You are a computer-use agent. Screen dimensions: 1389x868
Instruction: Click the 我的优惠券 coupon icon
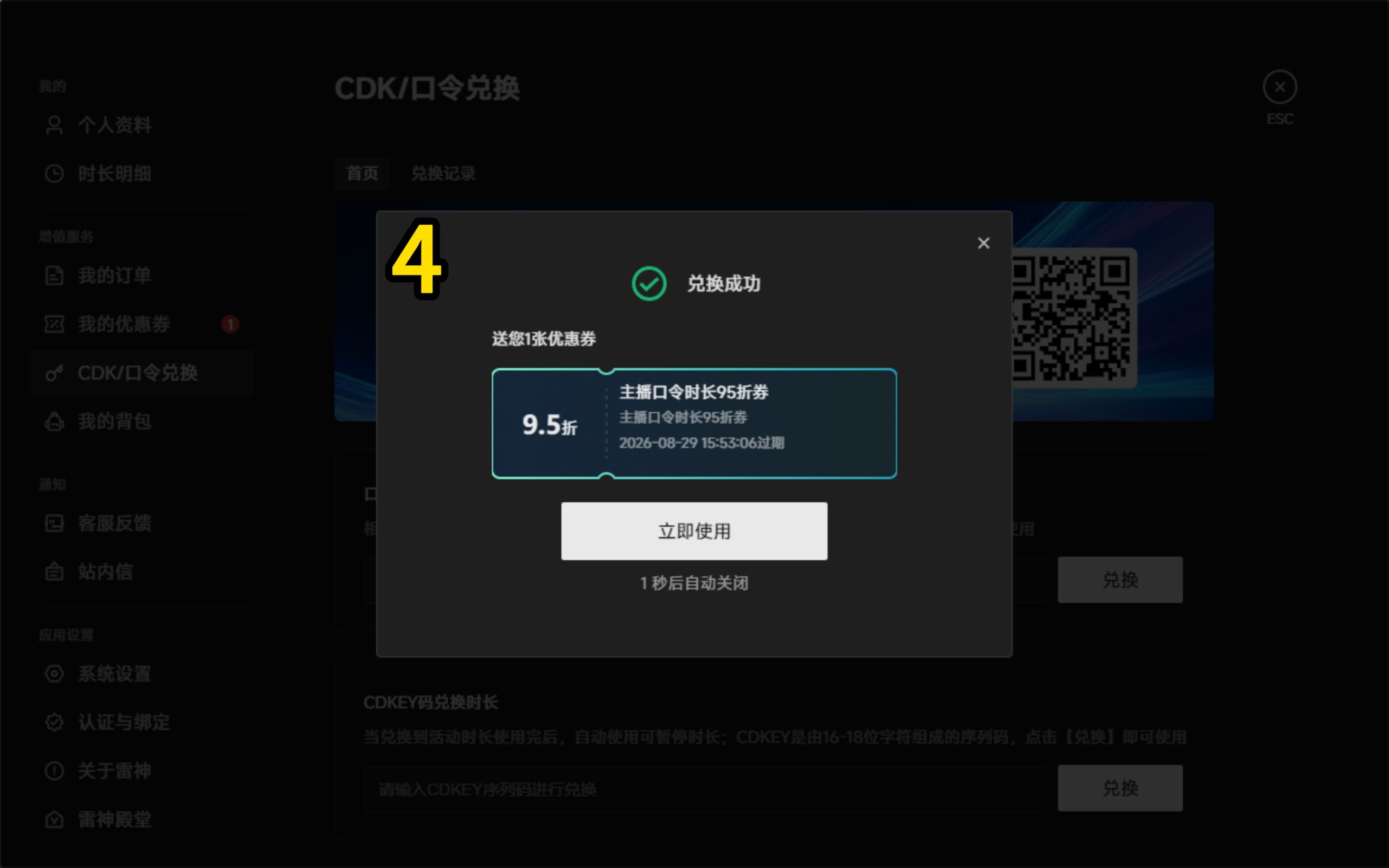pyautogui.click(x=54, y=324)
